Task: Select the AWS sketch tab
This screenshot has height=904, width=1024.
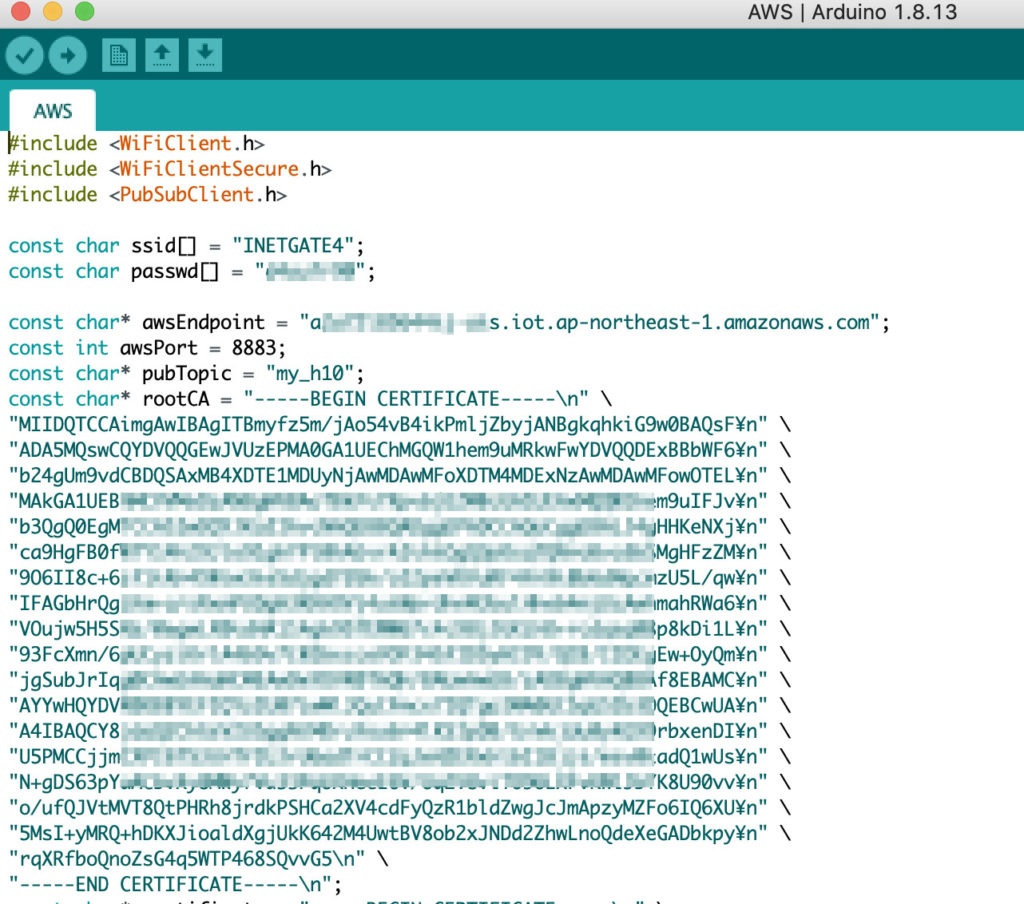Action: (53, 110)
